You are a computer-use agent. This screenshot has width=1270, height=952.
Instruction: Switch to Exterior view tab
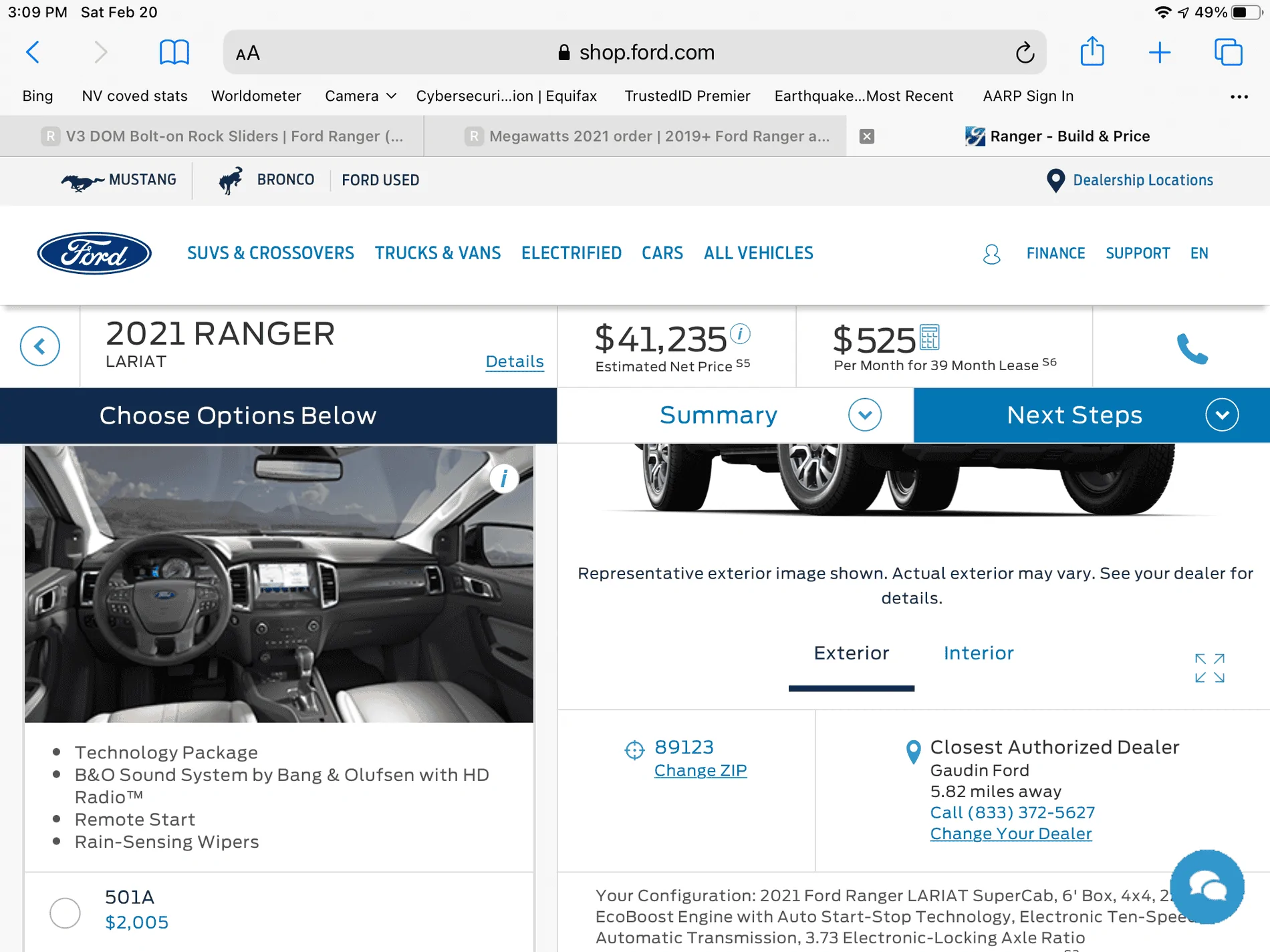point(851,653)
